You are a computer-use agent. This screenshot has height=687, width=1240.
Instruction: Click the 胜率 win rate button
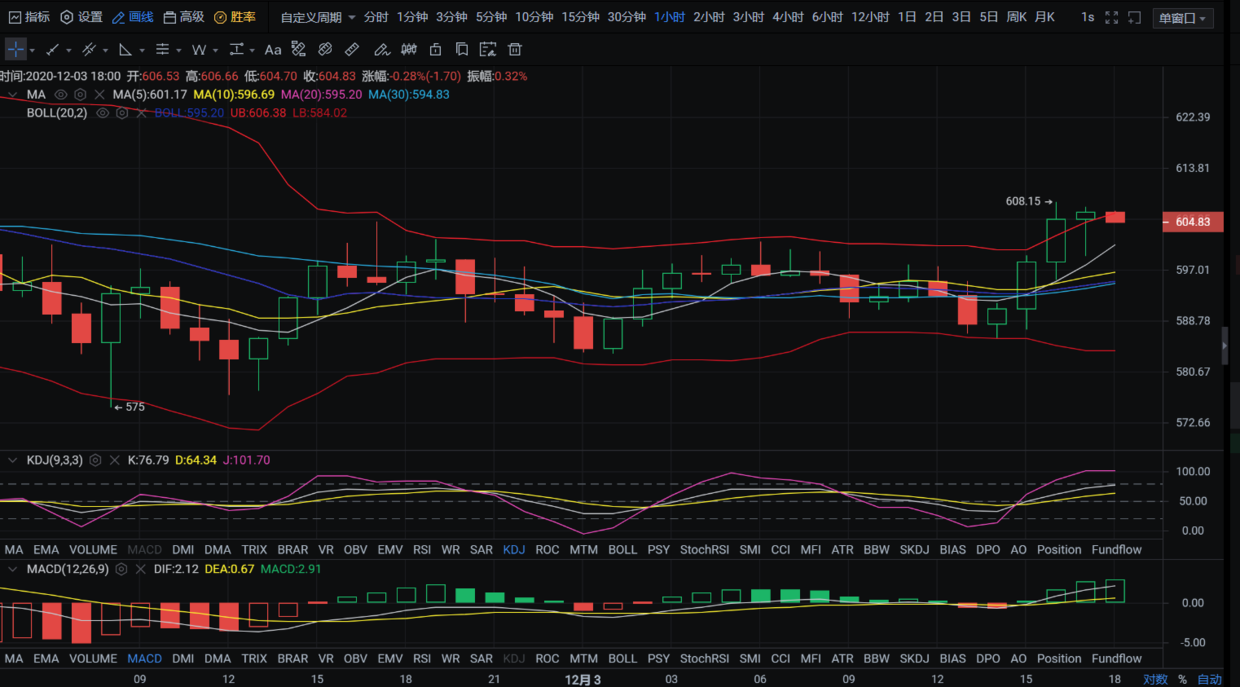235,18
